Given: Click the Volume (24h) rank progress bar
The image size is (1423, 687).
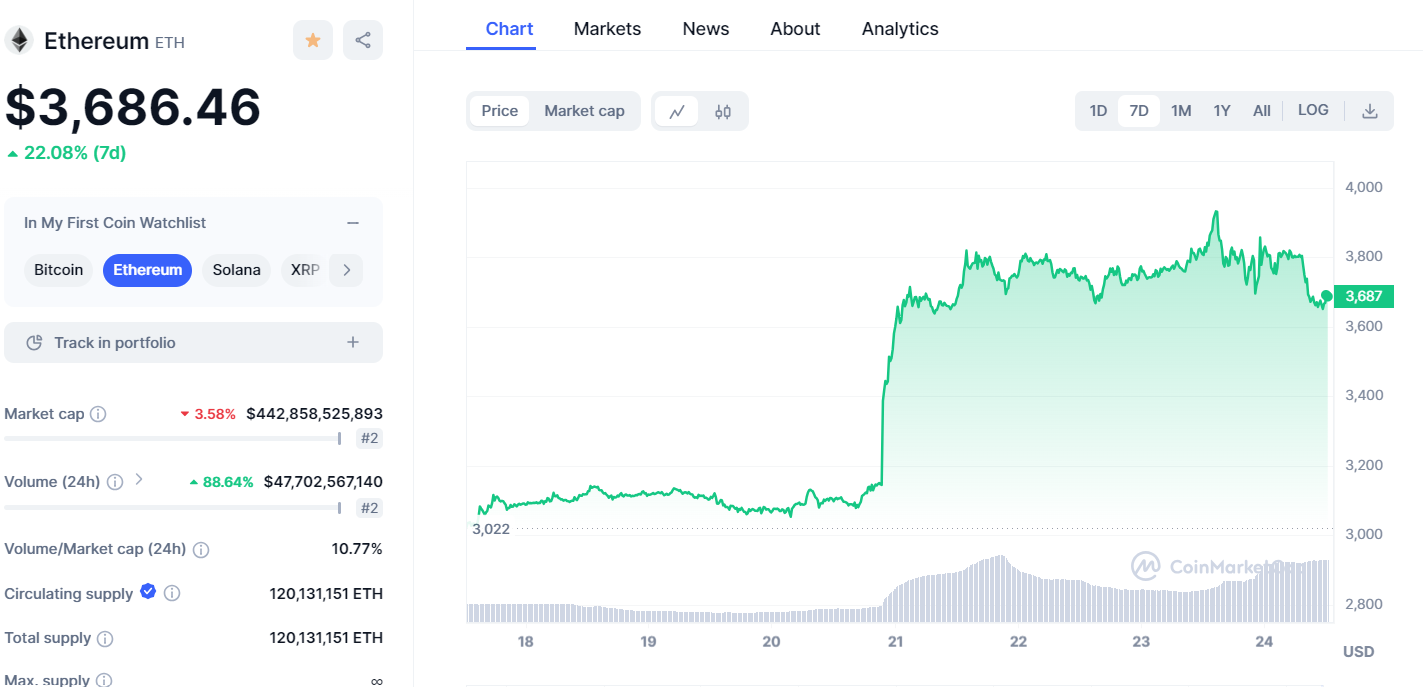Looking at the screenshot, I should [x=172, y=508].
